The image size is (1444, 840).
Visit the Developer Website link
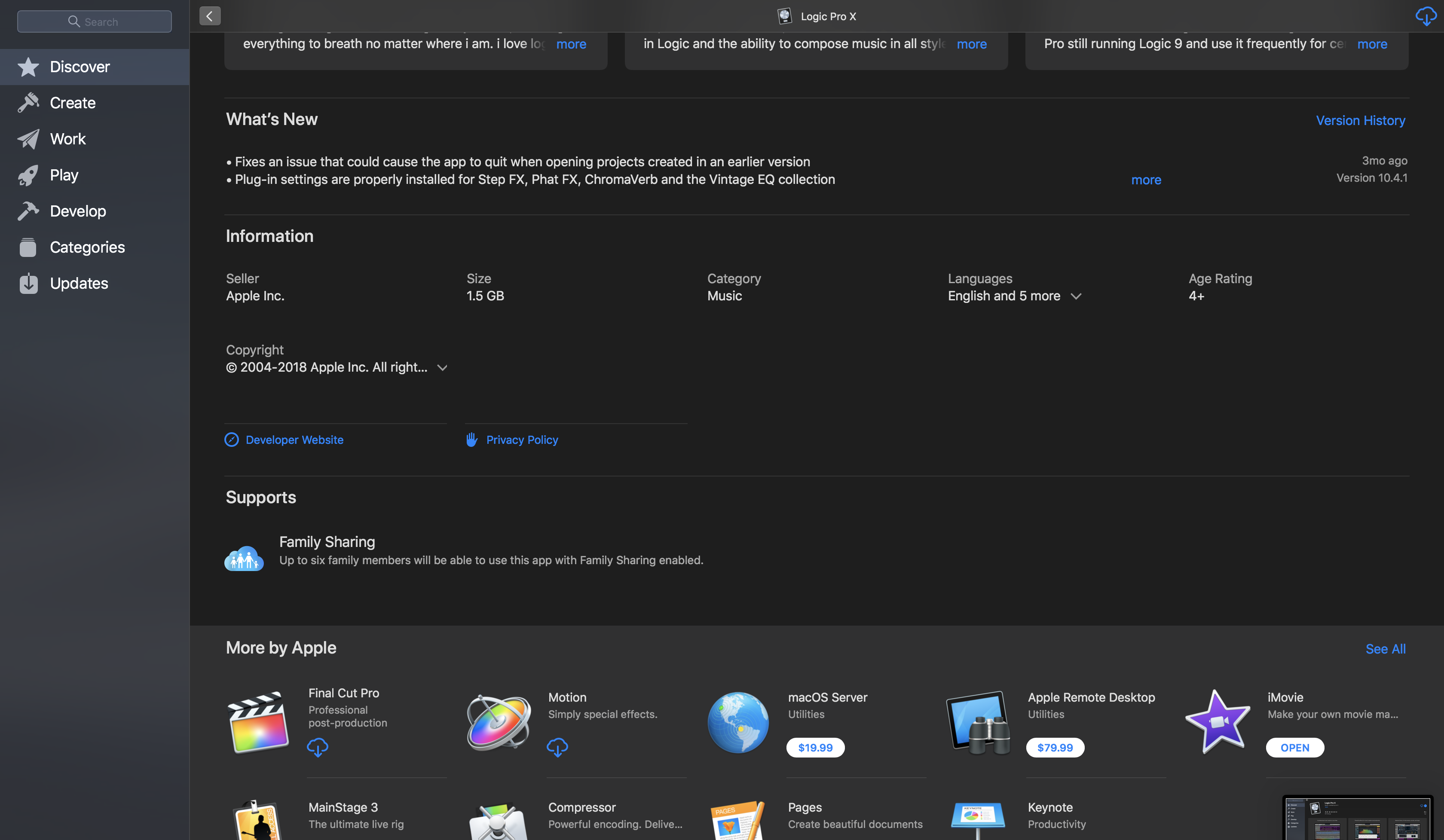284,440
